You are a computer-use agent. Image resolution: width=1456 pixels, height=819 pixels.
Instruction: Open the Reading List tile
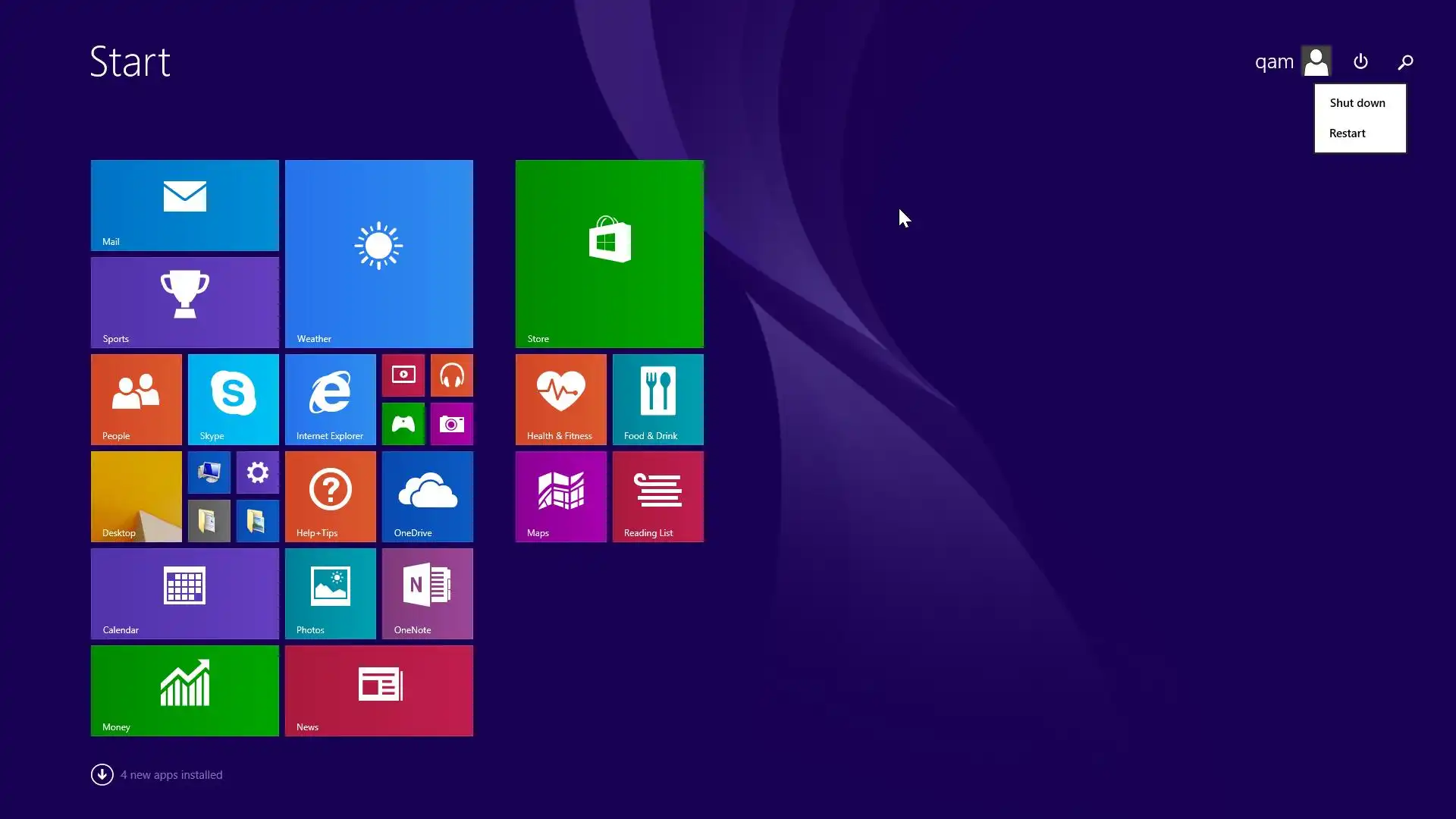657,496
